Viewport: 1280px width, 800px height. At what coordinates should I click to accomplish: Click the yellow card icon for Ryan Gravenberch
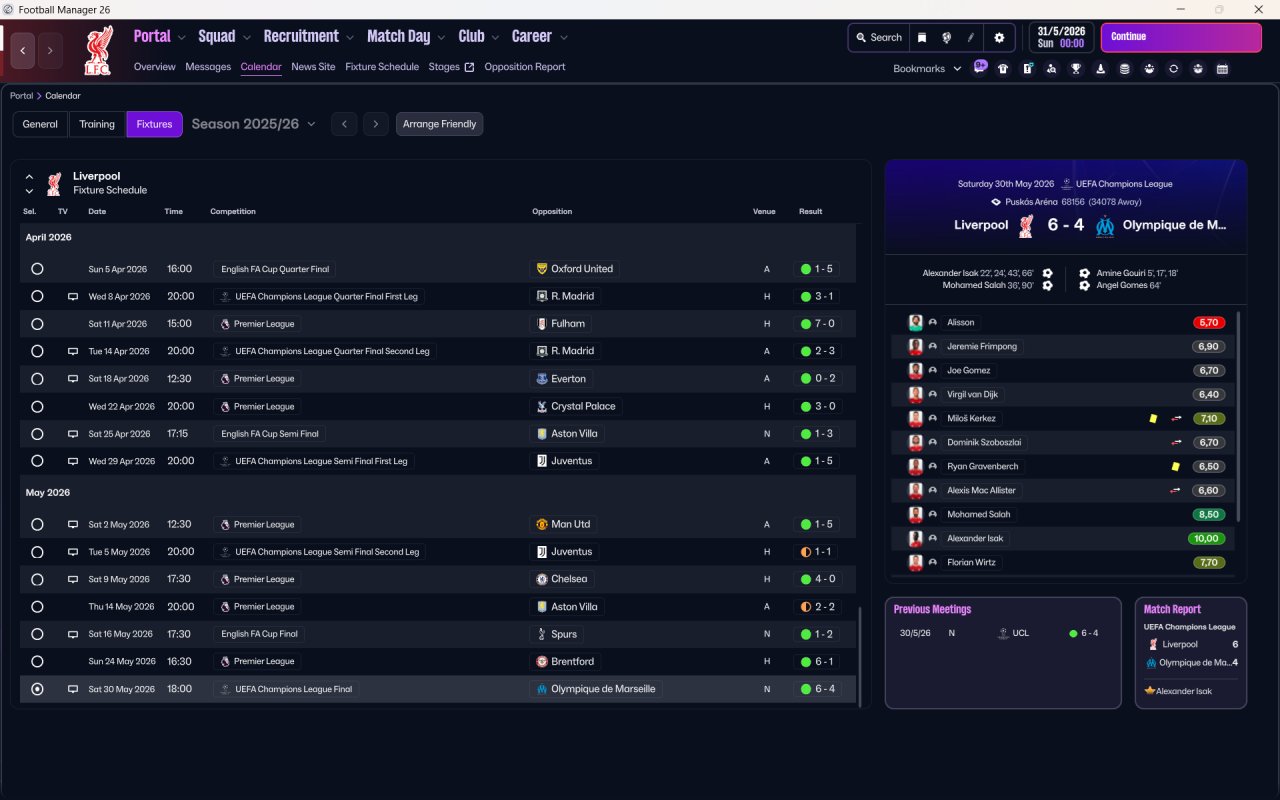pyautogui.click(x=1174, y=466)
